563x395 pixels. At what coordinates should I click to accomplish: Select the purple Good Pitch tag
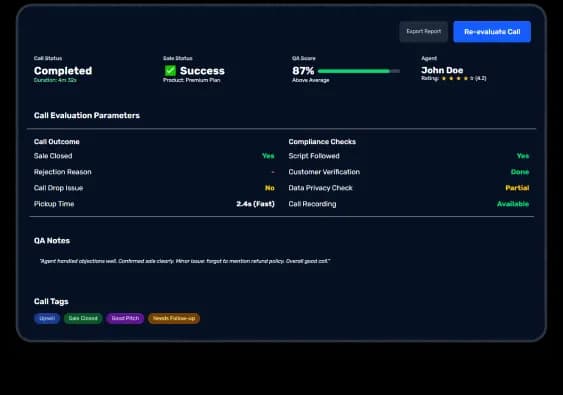125,318
